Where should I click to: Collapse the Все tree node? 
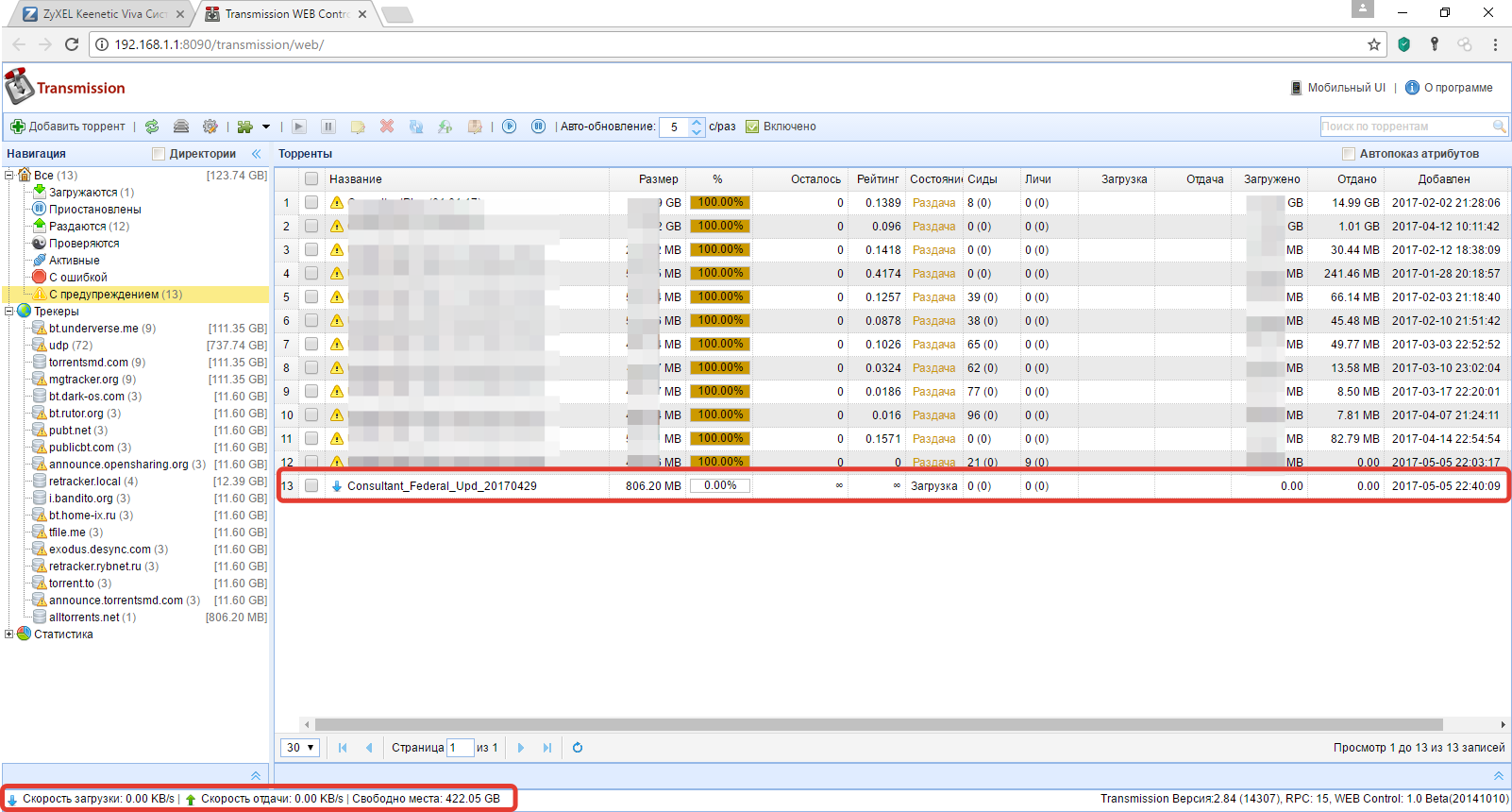click(x=9, y=175)
